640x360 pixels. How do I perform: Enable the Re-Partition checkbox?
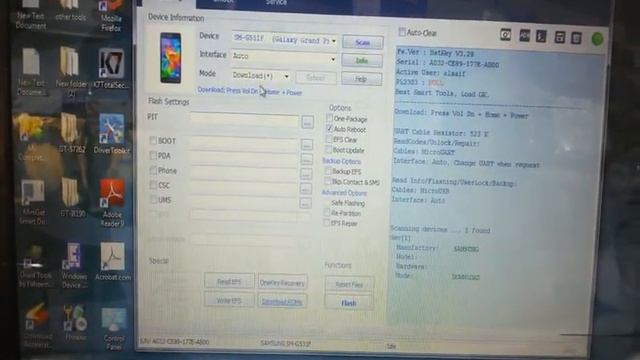coord(327,213)
